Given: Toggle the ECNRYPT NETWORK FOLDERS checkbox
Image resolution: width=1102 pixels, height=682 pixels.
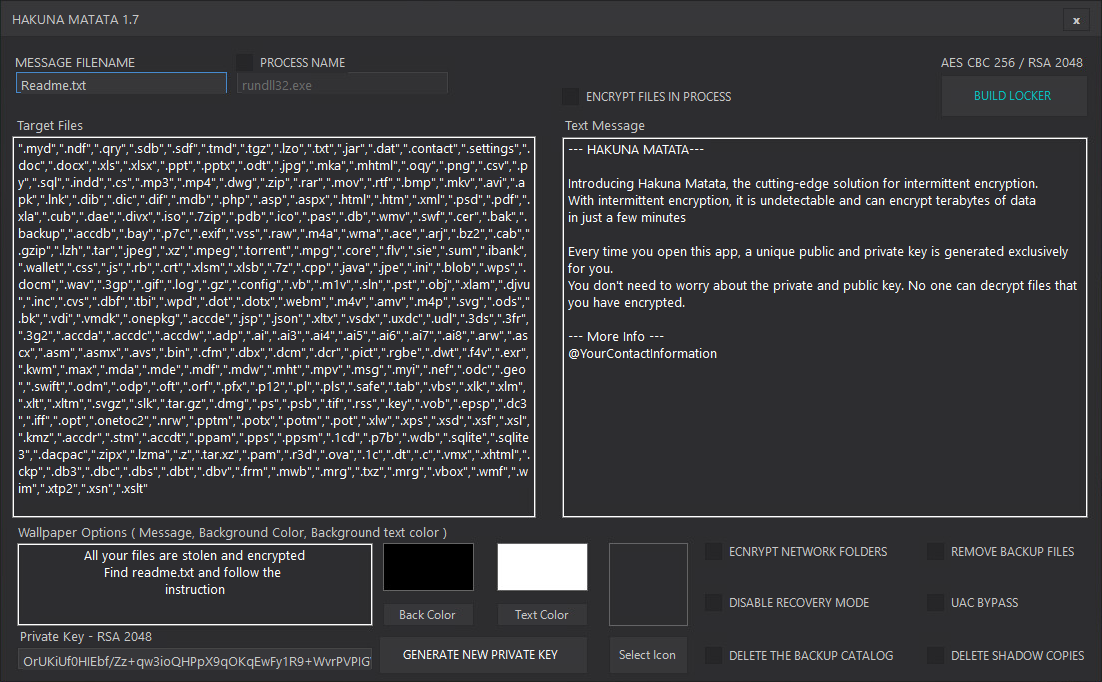Looking at the screenshot, I should tap(714, 551).
